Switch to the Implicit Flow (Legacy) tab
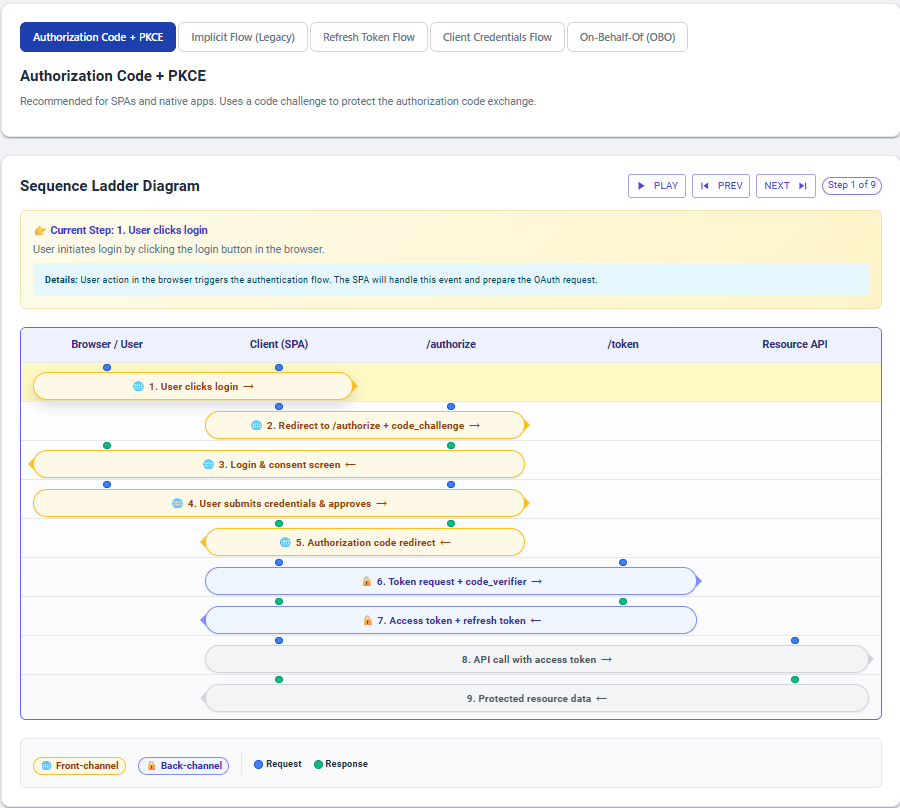900x808 pixels. (x=243, y=37)
